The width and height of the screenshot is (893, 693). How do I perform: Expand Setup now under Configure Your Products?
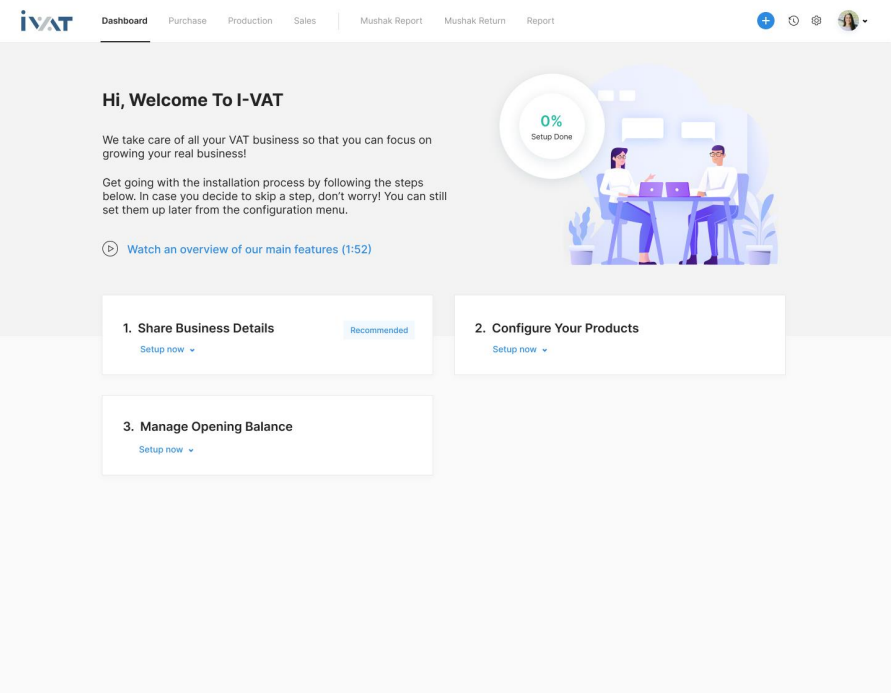[x=519, y=350]
